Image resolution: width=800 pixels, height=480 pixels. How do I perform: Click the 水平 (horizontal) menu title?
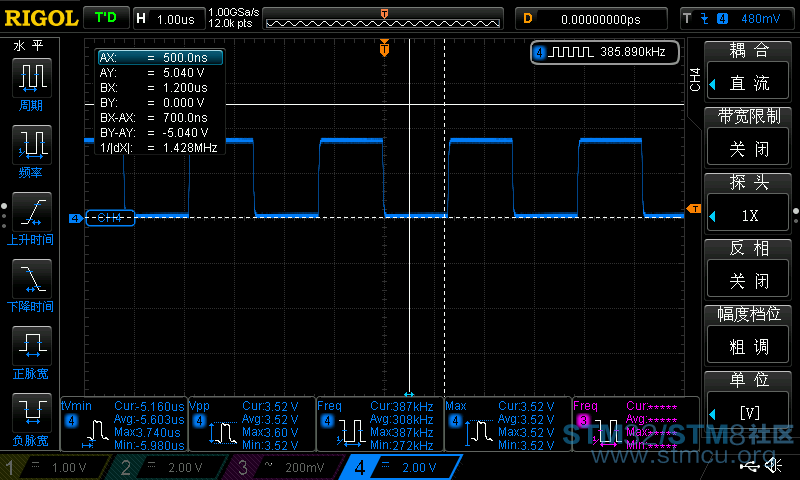[29, 46]
